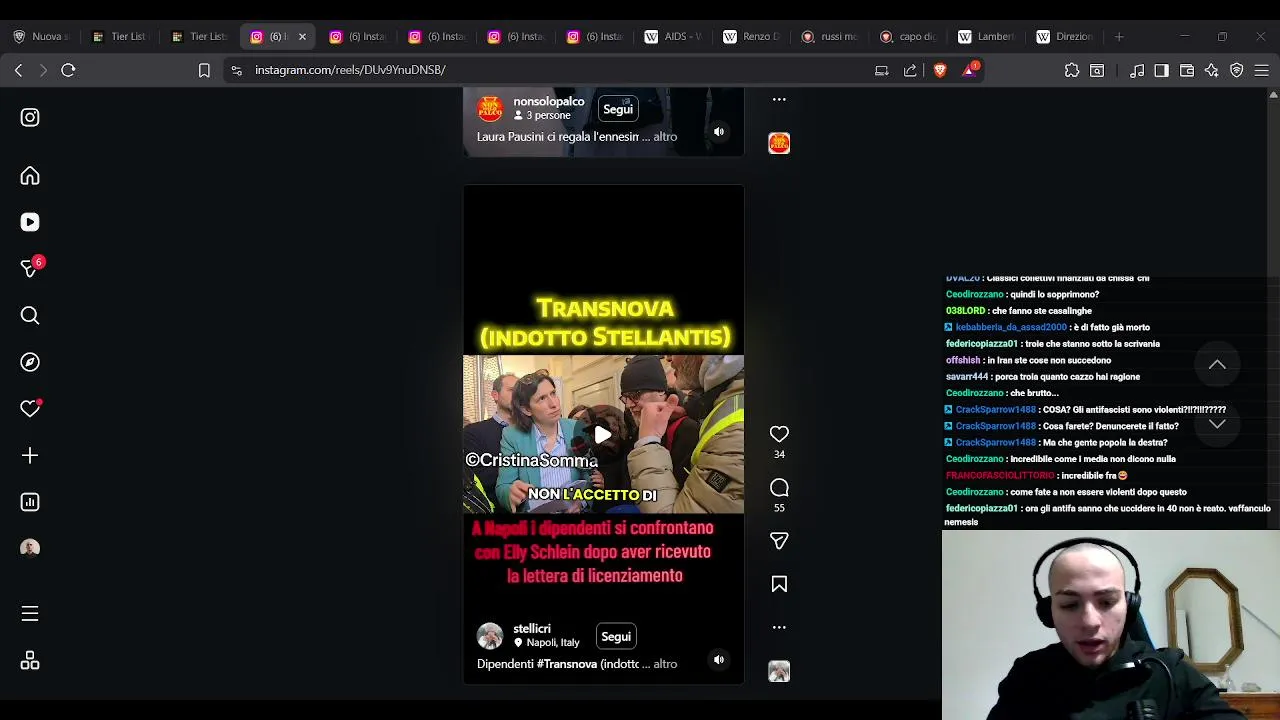Open comments on the Transnova reel

click(x=779, y=488)
